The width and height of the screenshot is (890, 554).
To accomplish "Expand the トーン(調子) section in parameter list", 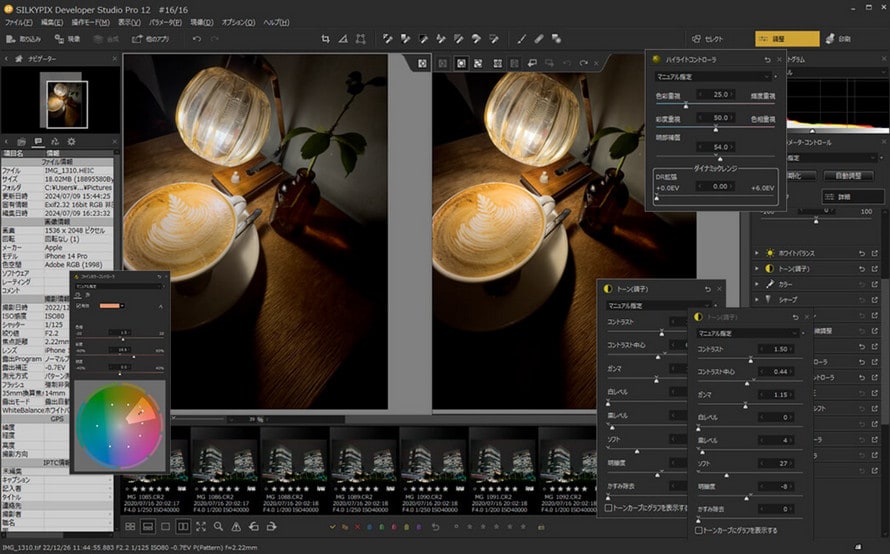I will click(x=757, y=268).
